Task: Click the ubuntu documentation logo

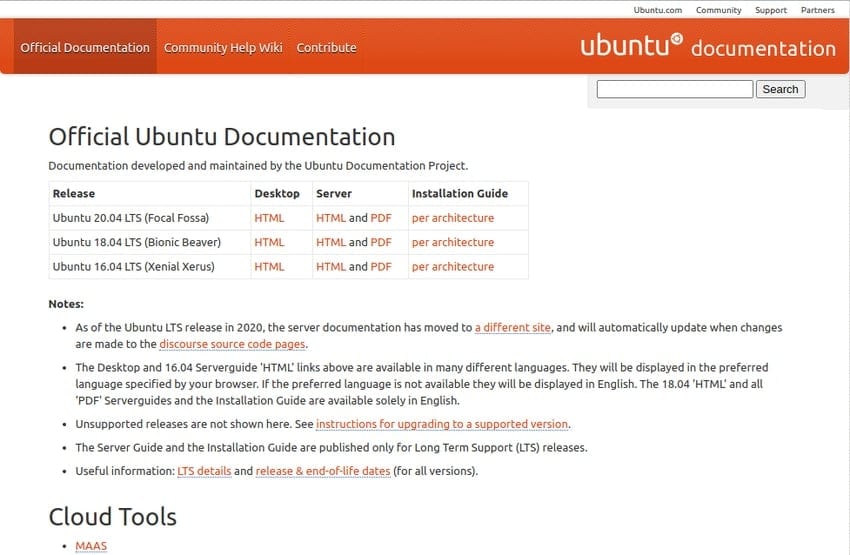Action: 708,46
